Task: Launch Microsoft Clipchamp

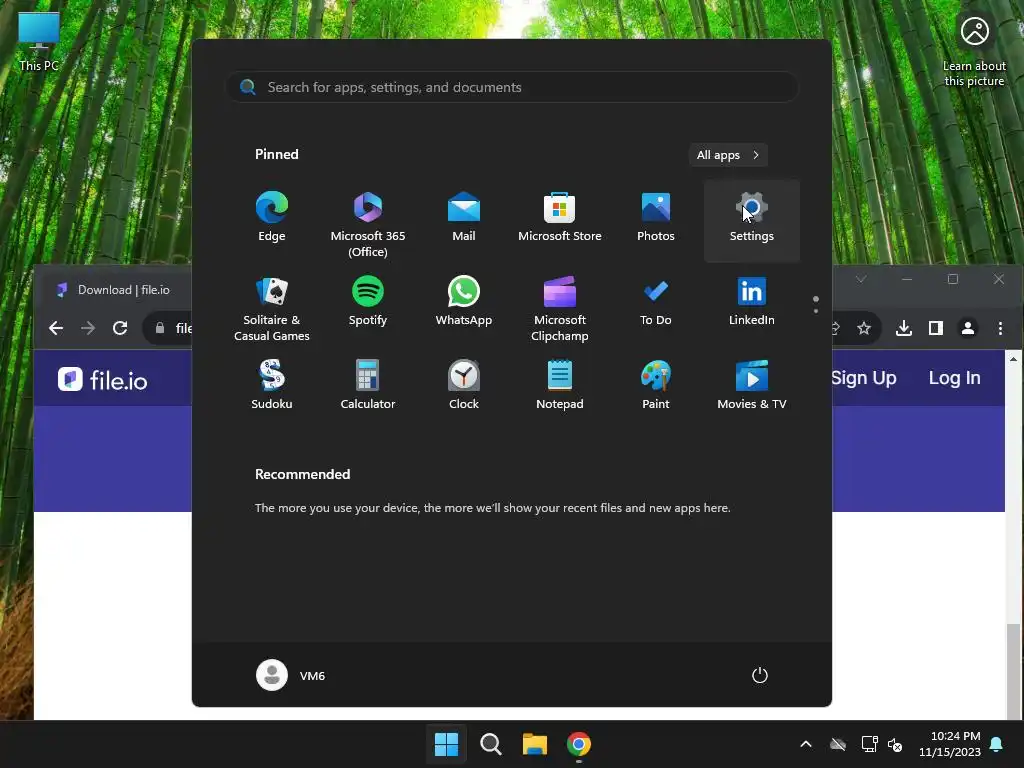Action: tap(560, 307)
